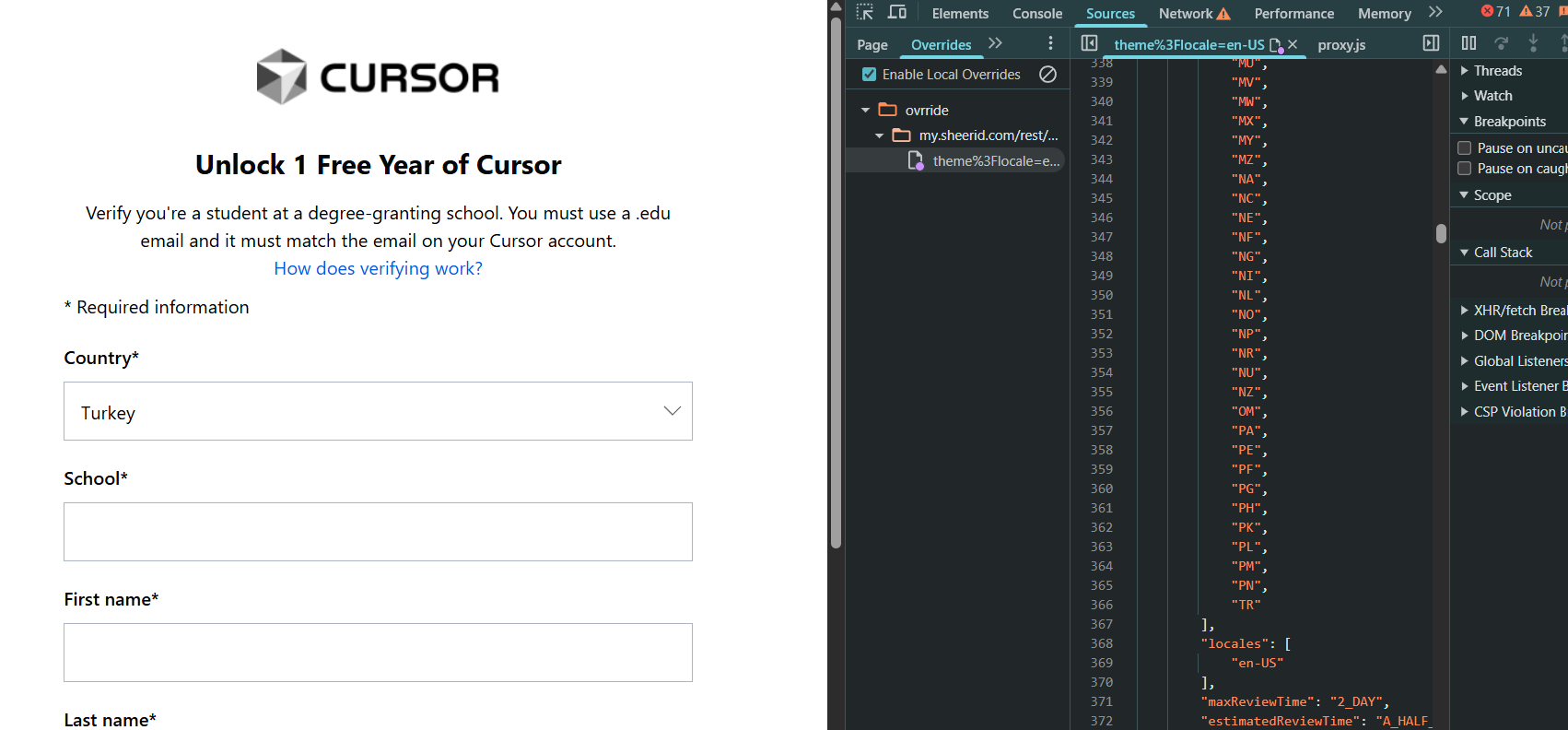Hide the navigator sidebar toggle icon
The height and width of the screenshot is (730, 1568).
point(1089,43)
